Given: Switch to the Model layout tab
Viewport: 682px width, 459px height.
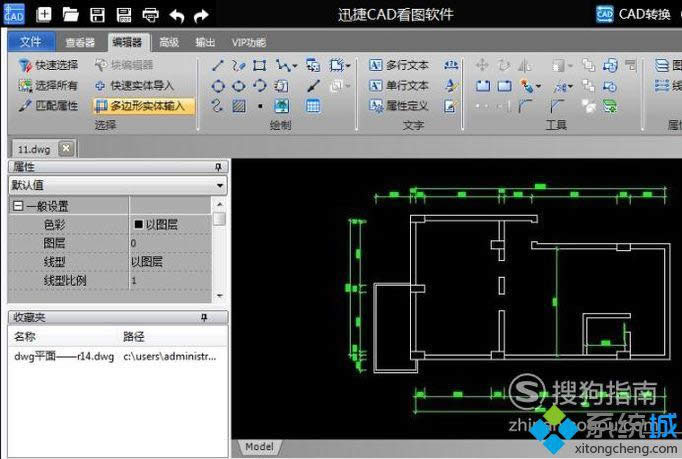Looking at the screenshot, I should (x=259, y=447).
